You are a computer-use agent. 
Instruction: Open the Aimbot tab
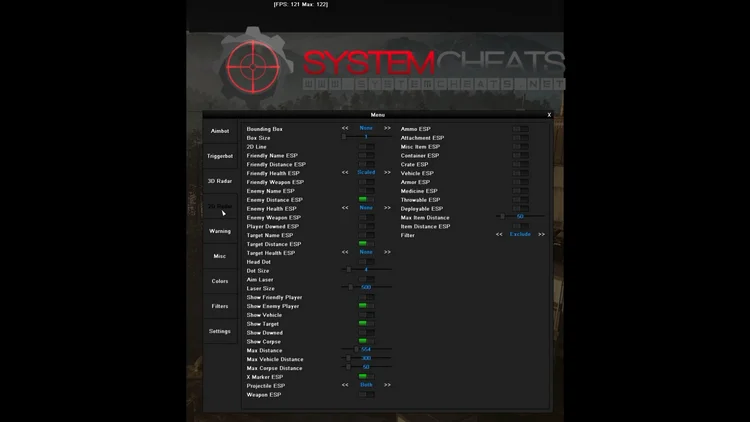pos(220,131)
